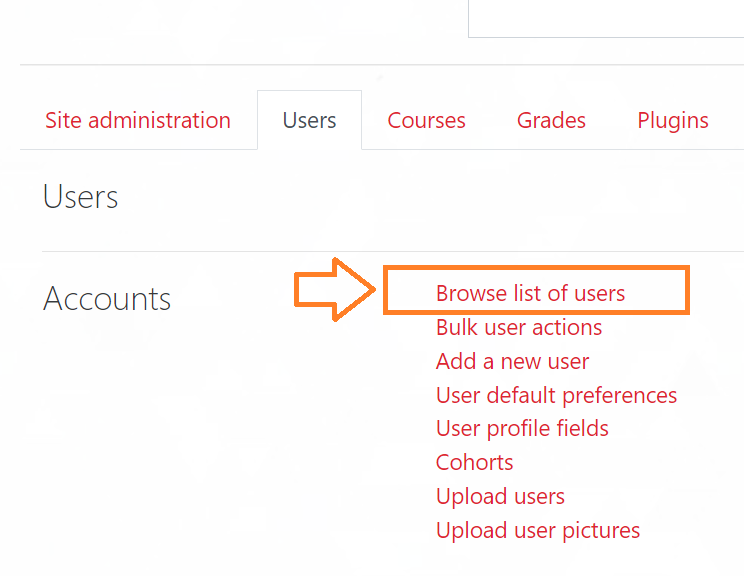Screen dimensions: 744x576
Task: Click the Accounts section heading
Action: pos(107,298)
